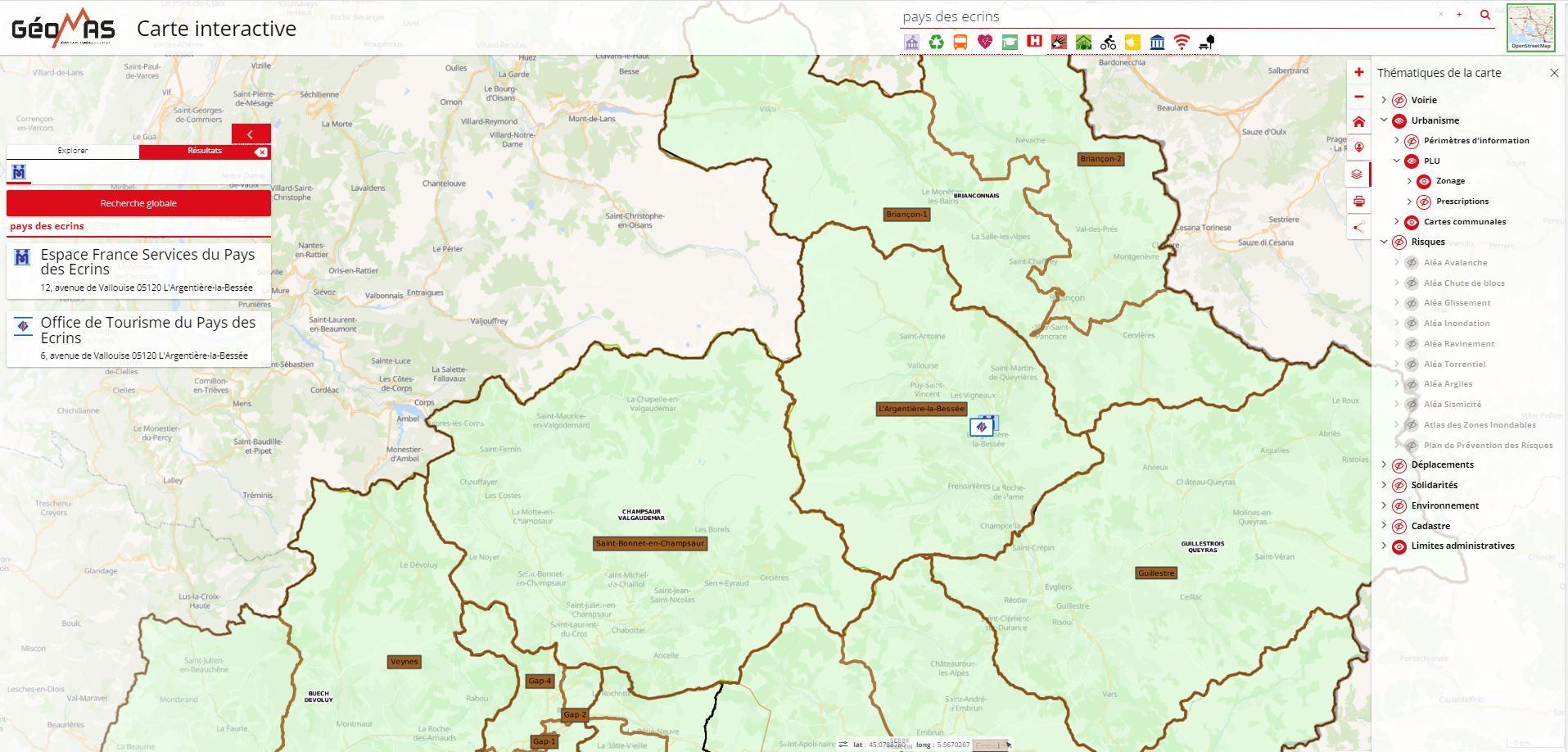Select the cyclist category icon
The image size is (1568, 752).
coord(1108,42)
